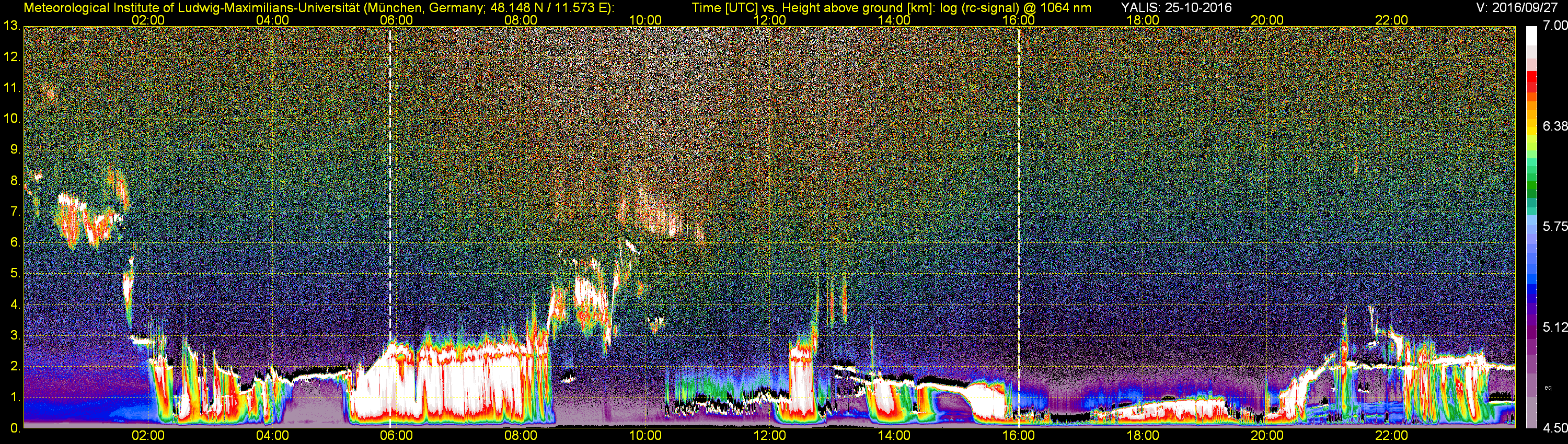The height and width of the screenshot is (444, 1568).
Task: Click the 11 km height axis label
Action: tap(11, 88)
